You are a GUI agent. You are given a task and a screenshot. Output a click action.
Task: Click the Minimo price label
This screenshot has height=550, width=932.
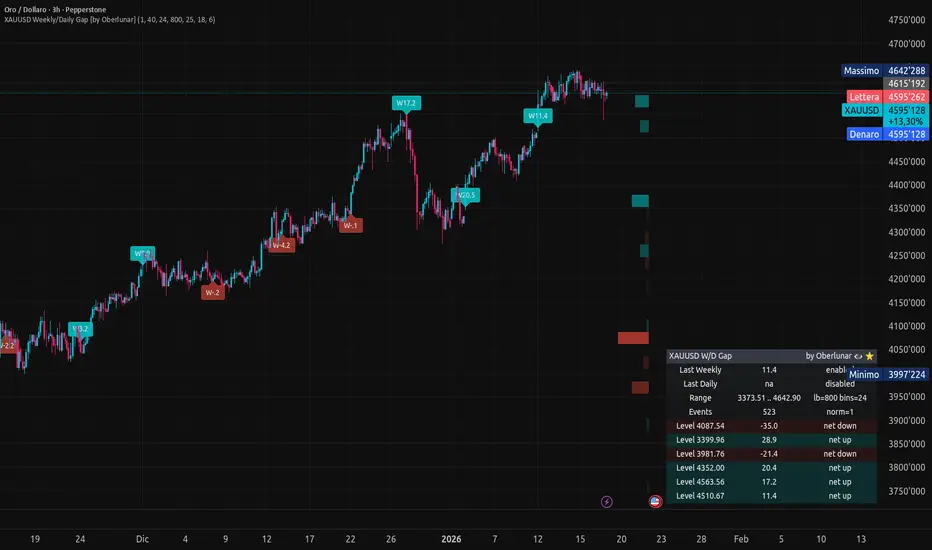(887, 375)
